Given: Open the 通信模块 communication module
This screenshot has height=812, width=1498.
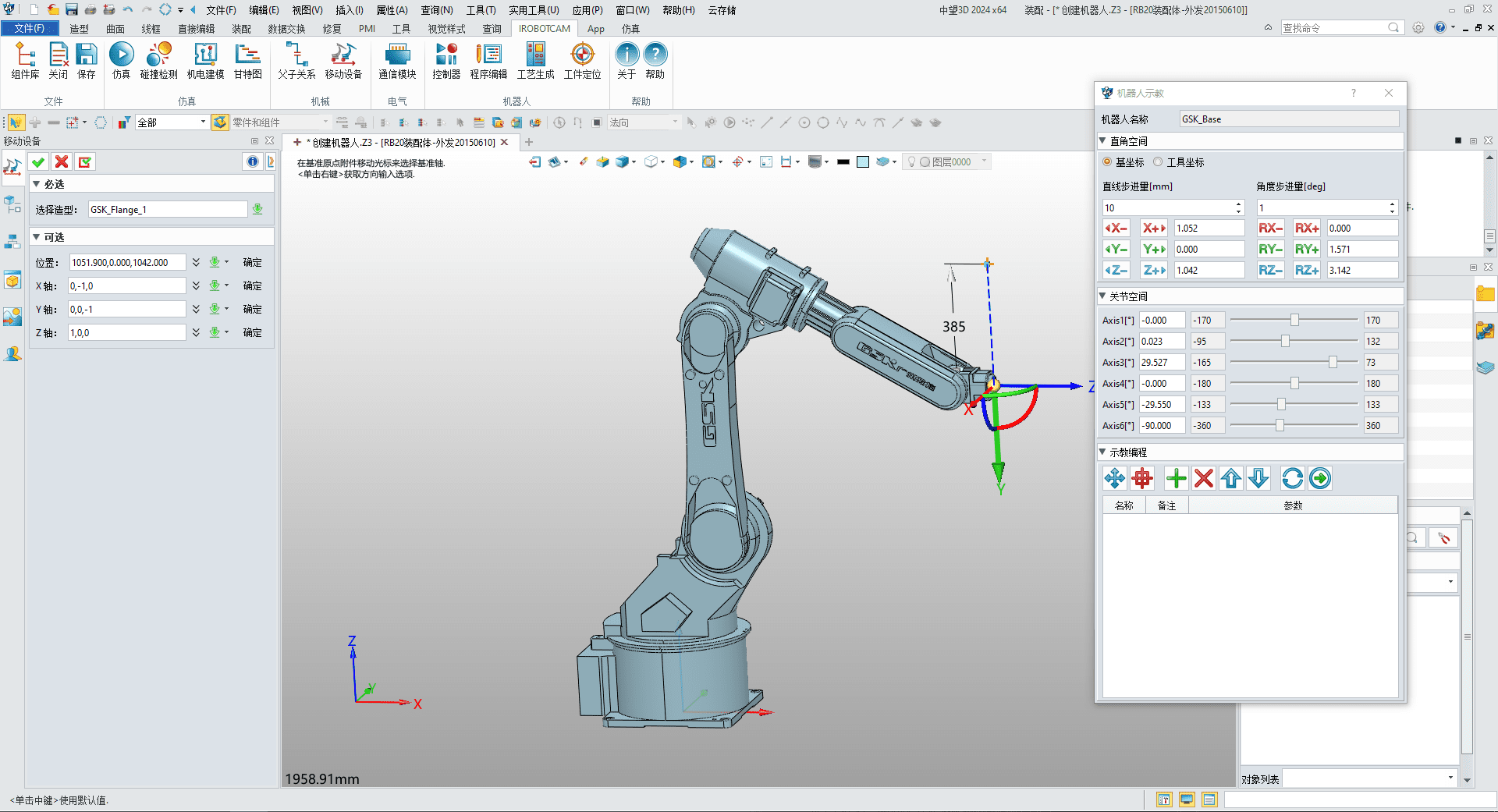Looking at the screenshot, I should click(x=397, y=61).
